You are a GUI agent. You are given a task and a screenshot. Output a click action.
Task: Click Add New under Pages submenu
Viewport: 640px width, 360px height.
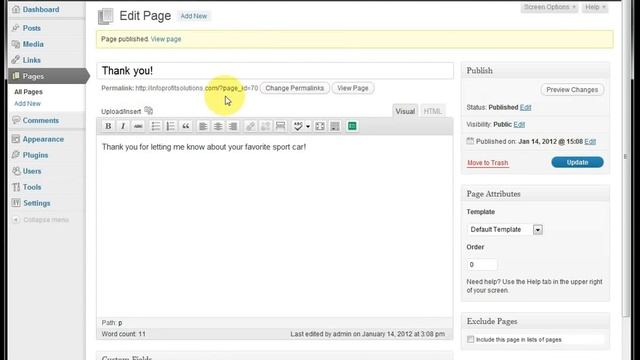pos(27,104)
